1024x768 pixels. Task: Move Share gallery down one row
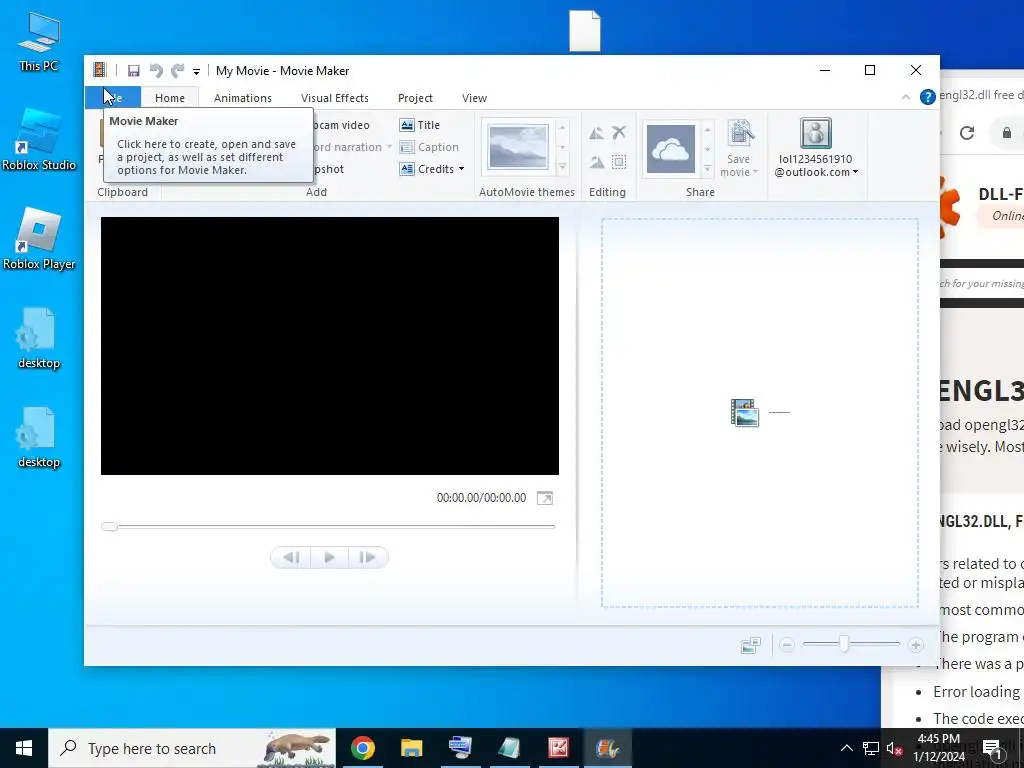coord(707,150)
